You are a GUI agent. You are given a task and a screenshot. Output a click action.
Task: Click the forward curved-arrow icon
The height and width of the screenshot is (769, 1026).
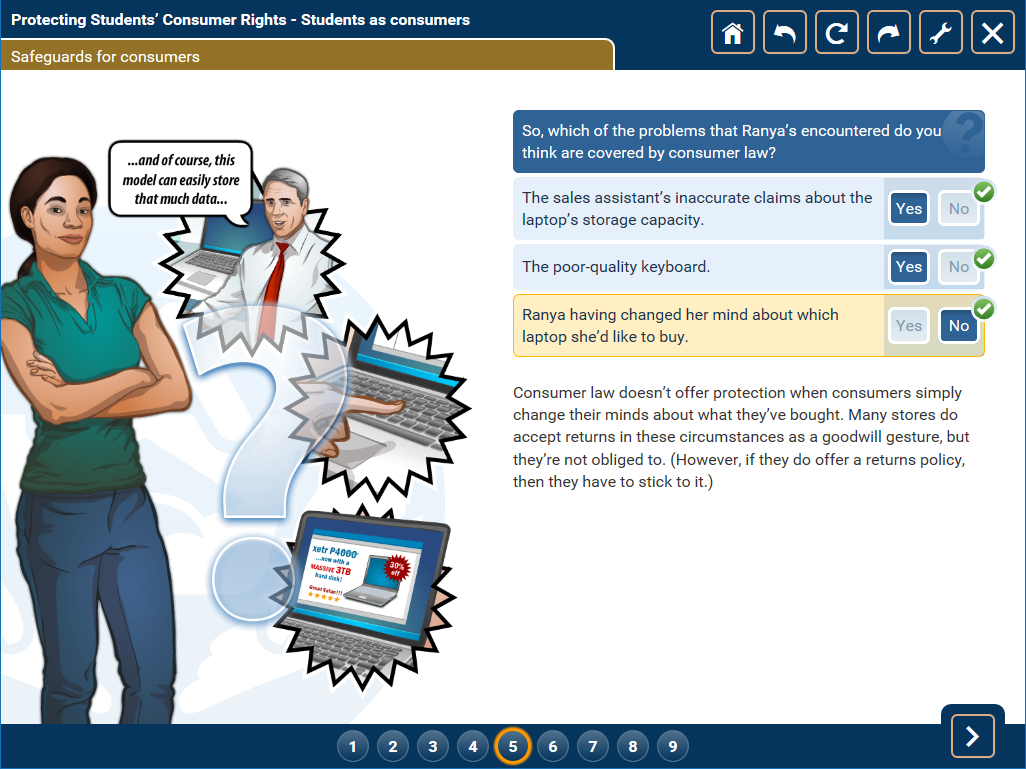point(888,33)
